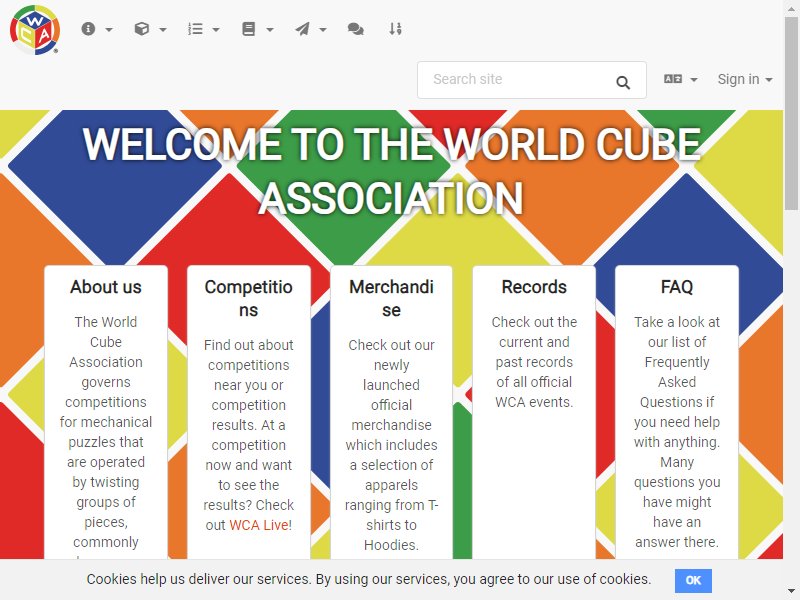
Task: Open the Sign in dropdown
Action: (x=745, y=79)
